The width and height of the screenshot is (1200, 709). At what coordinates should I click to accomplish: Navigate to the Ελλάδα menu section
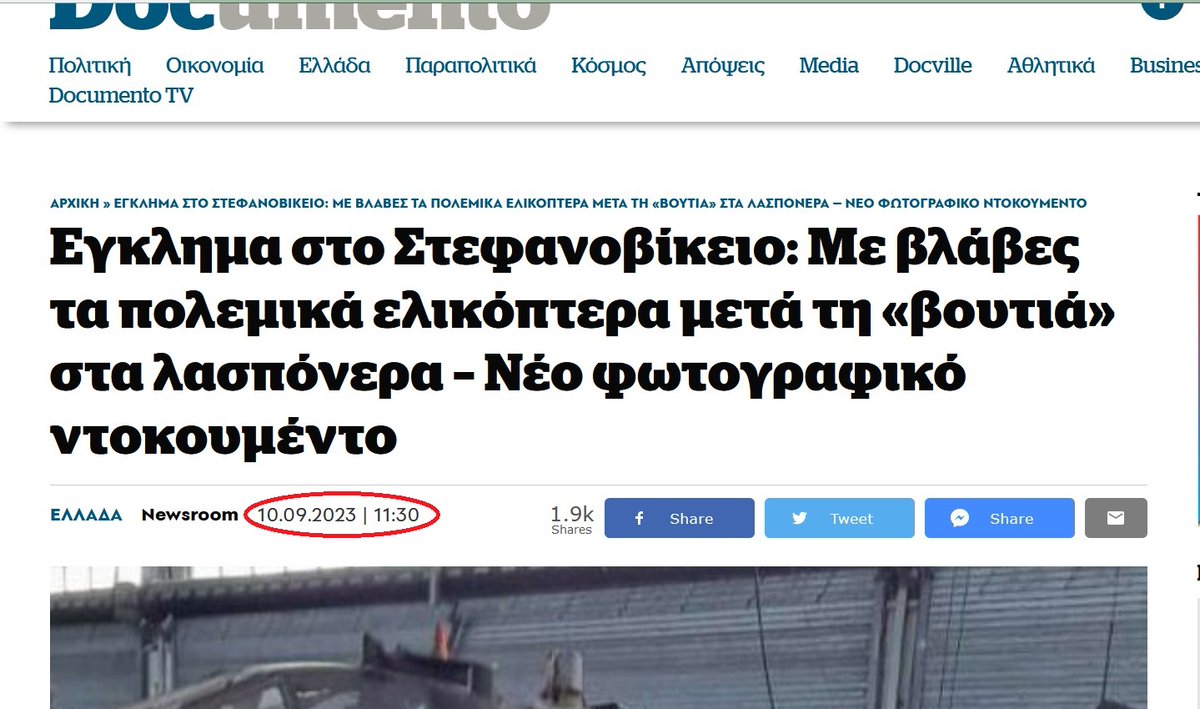(x=333, y=65)
